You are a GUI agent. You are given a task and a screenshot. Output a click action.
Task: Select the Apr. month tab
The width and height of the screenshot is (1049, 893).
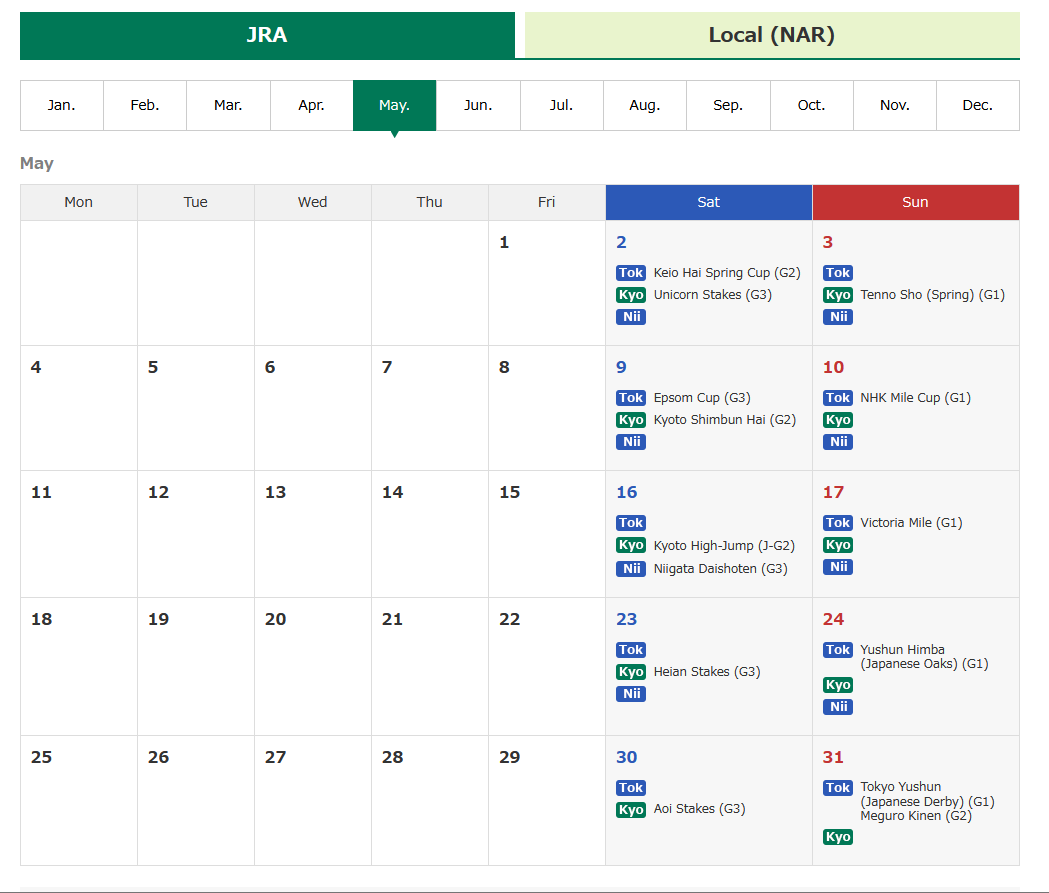312,106
